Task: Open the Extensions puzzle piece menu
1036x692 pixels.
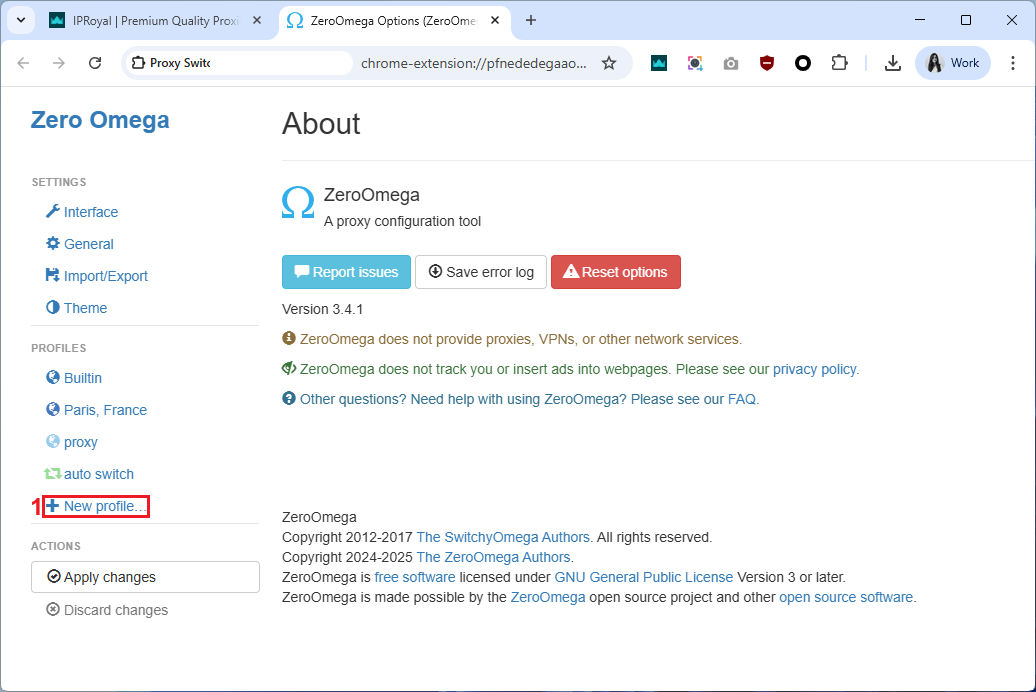Action: click(839, 63)
